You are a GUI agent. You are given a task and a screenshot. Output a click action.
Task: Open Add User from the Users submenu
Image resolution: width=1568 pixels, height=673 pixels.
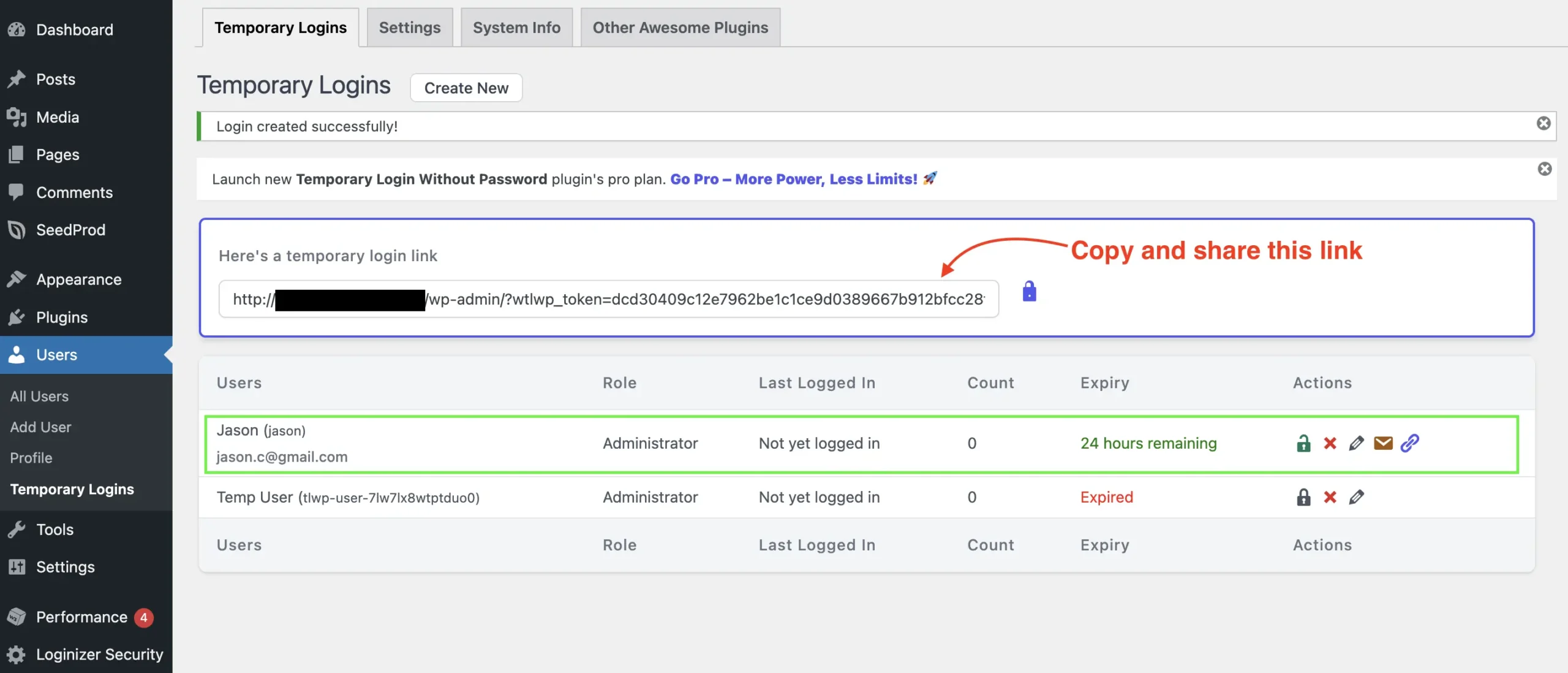[40, 427]
